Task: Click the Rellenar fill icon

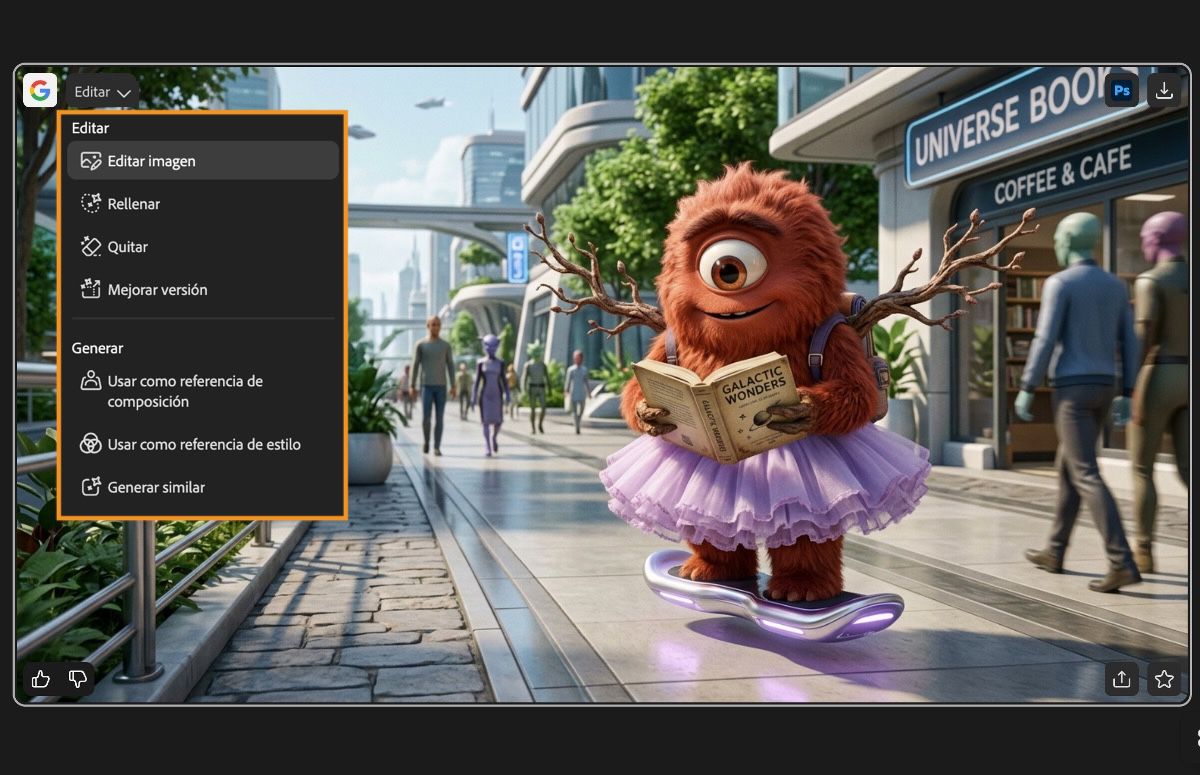Action: pos(91,204)
